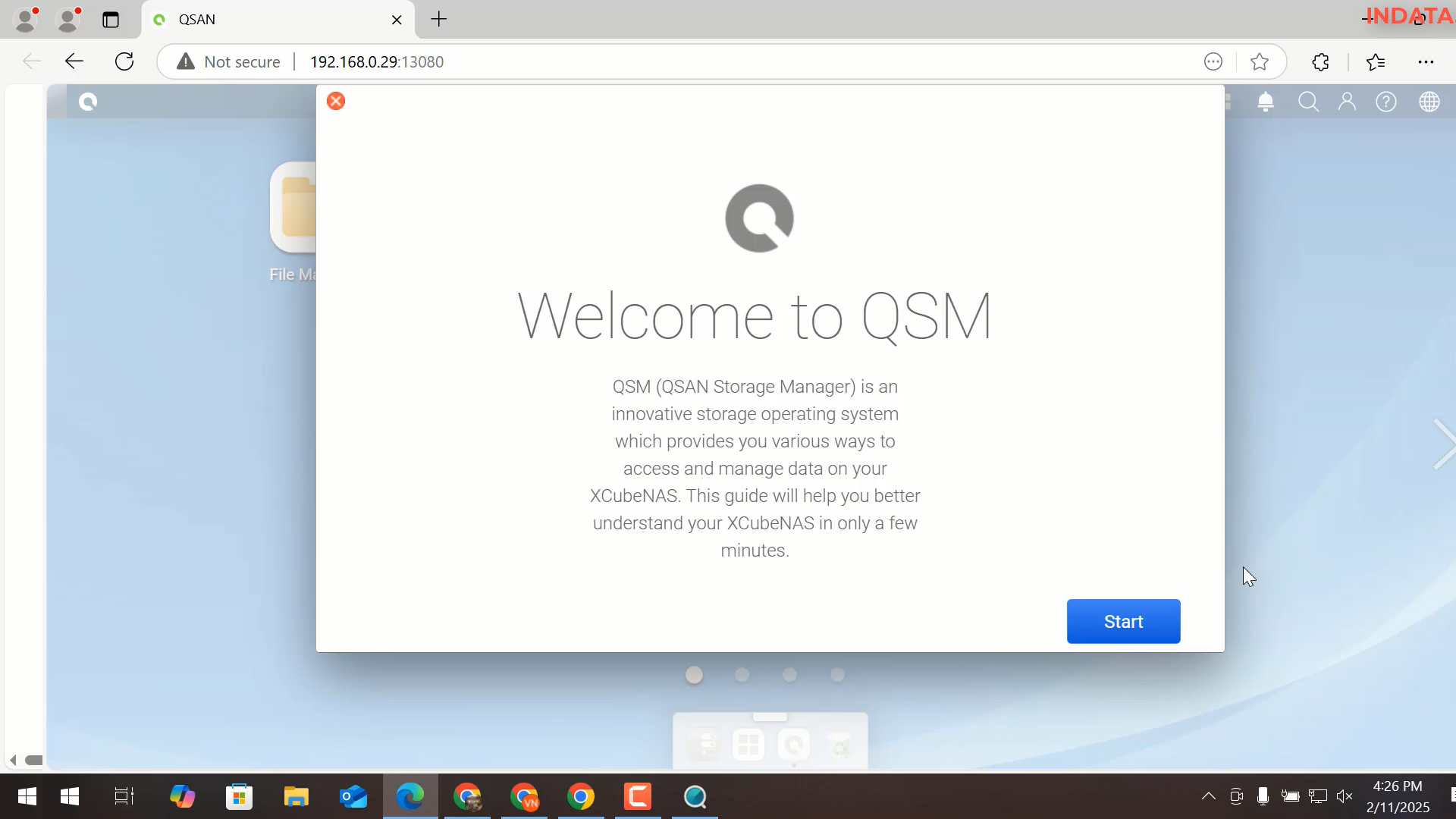Open the storage system app in QSM dock
Image resolution: width=1456 pixels, height=819 pixels.
coord(703,745)
